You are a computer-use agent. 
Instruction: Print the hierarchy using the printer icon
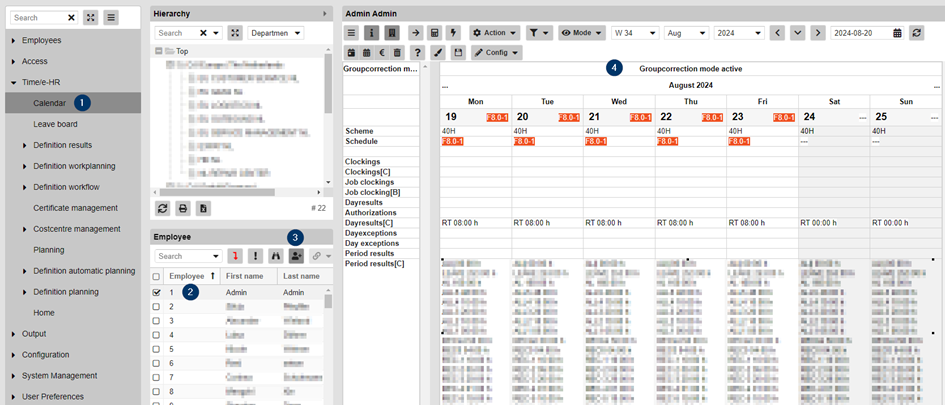click(183, 208)
